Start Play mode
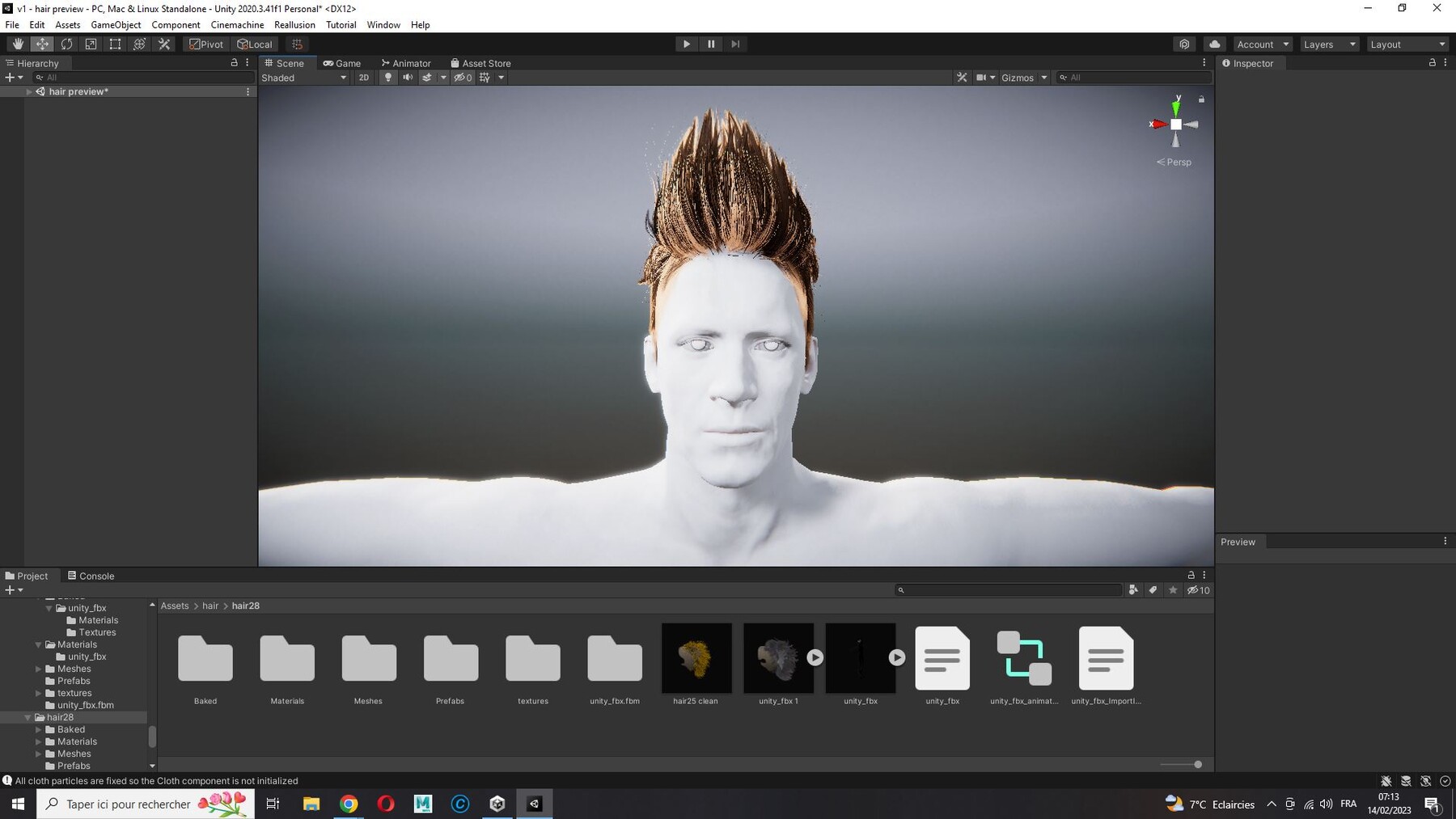This screenshot has width=1456, height=819. tap(686, 44)
